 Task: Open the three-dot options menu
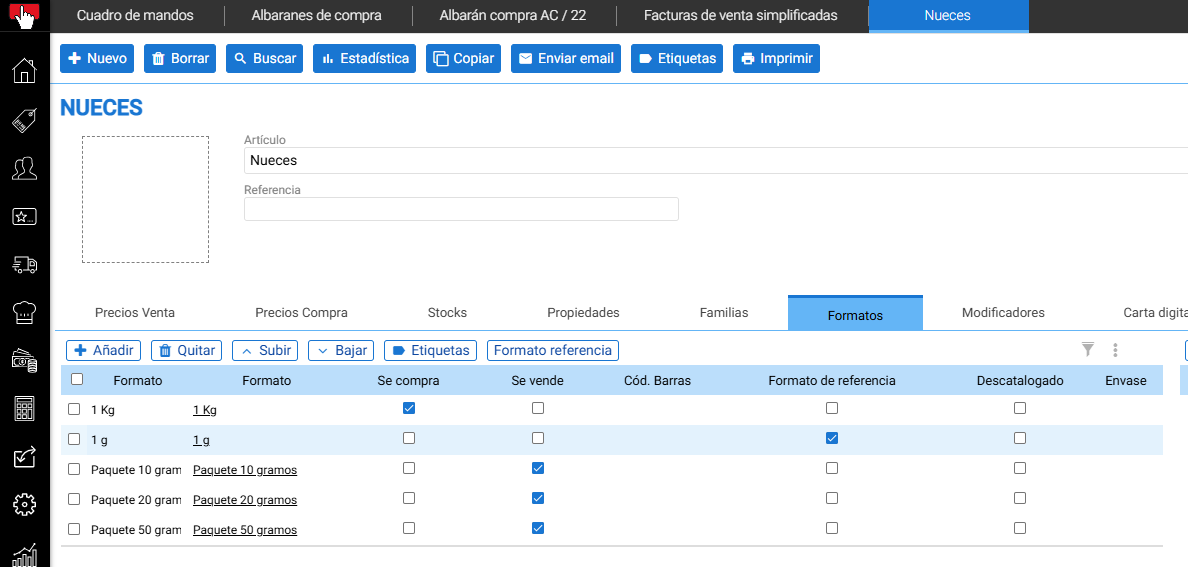pyautogui.click(x=1115, y=349)
